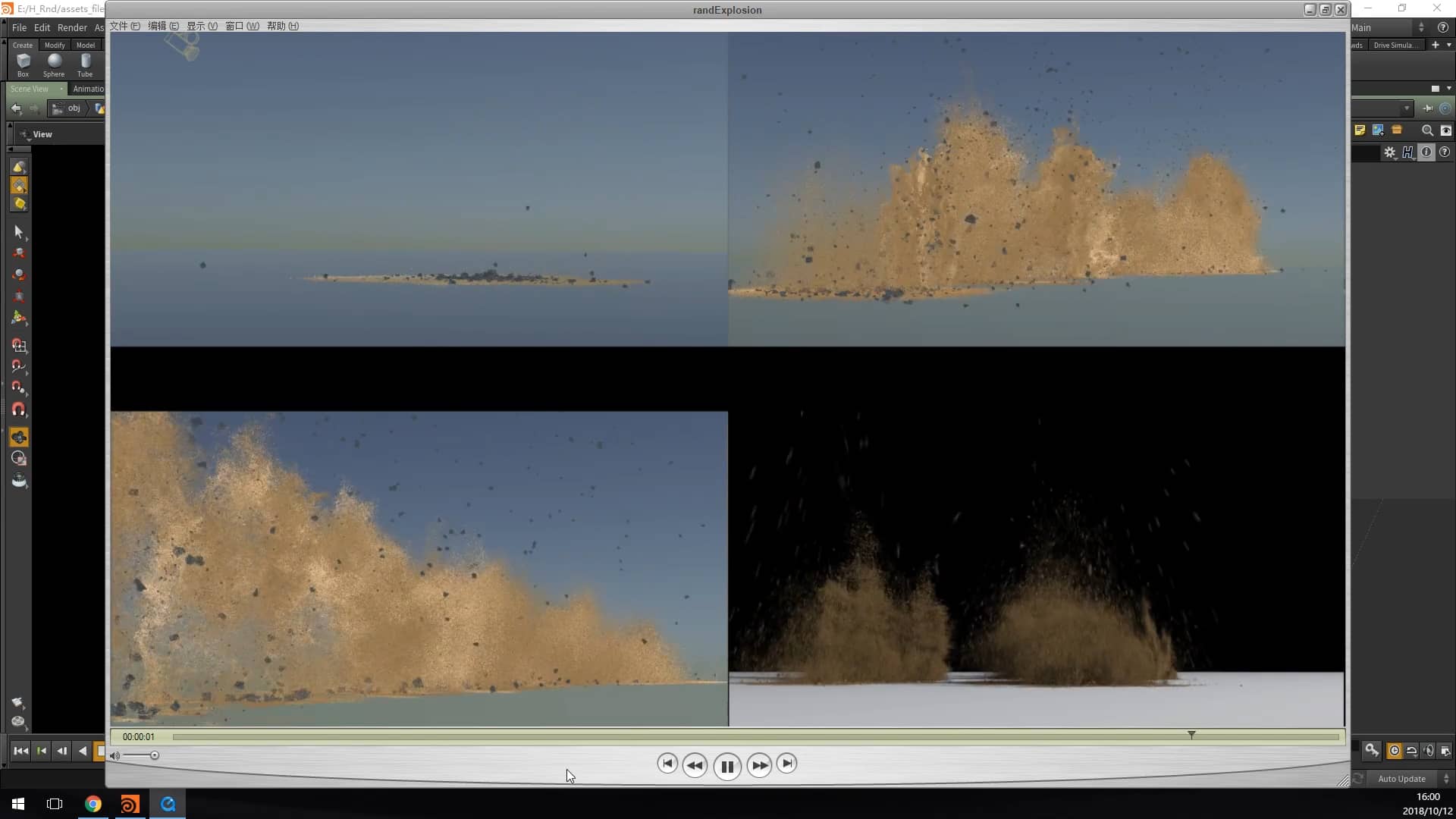
Task: Play reverse in Houdini playbar
Action: tap(83, 751)
